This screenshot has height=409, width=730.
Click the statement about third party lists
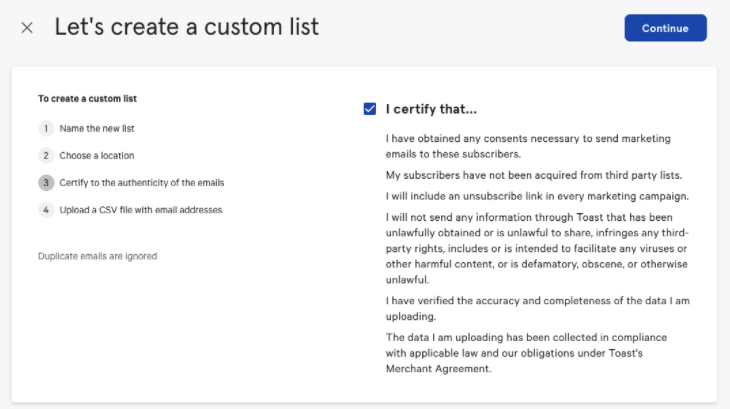[x=534, y=175]
